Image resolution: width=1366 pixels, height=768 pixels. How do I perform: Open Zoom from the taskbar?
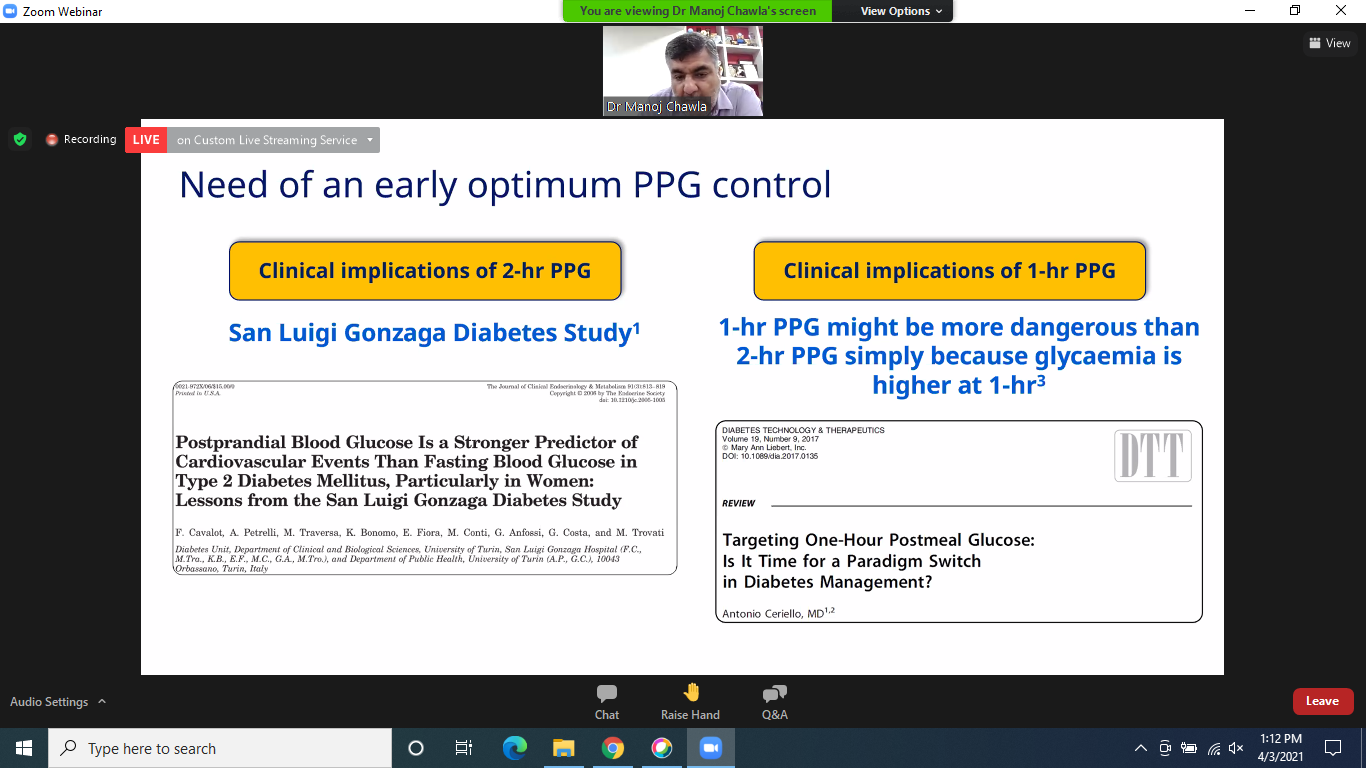(x=710, y=748)
